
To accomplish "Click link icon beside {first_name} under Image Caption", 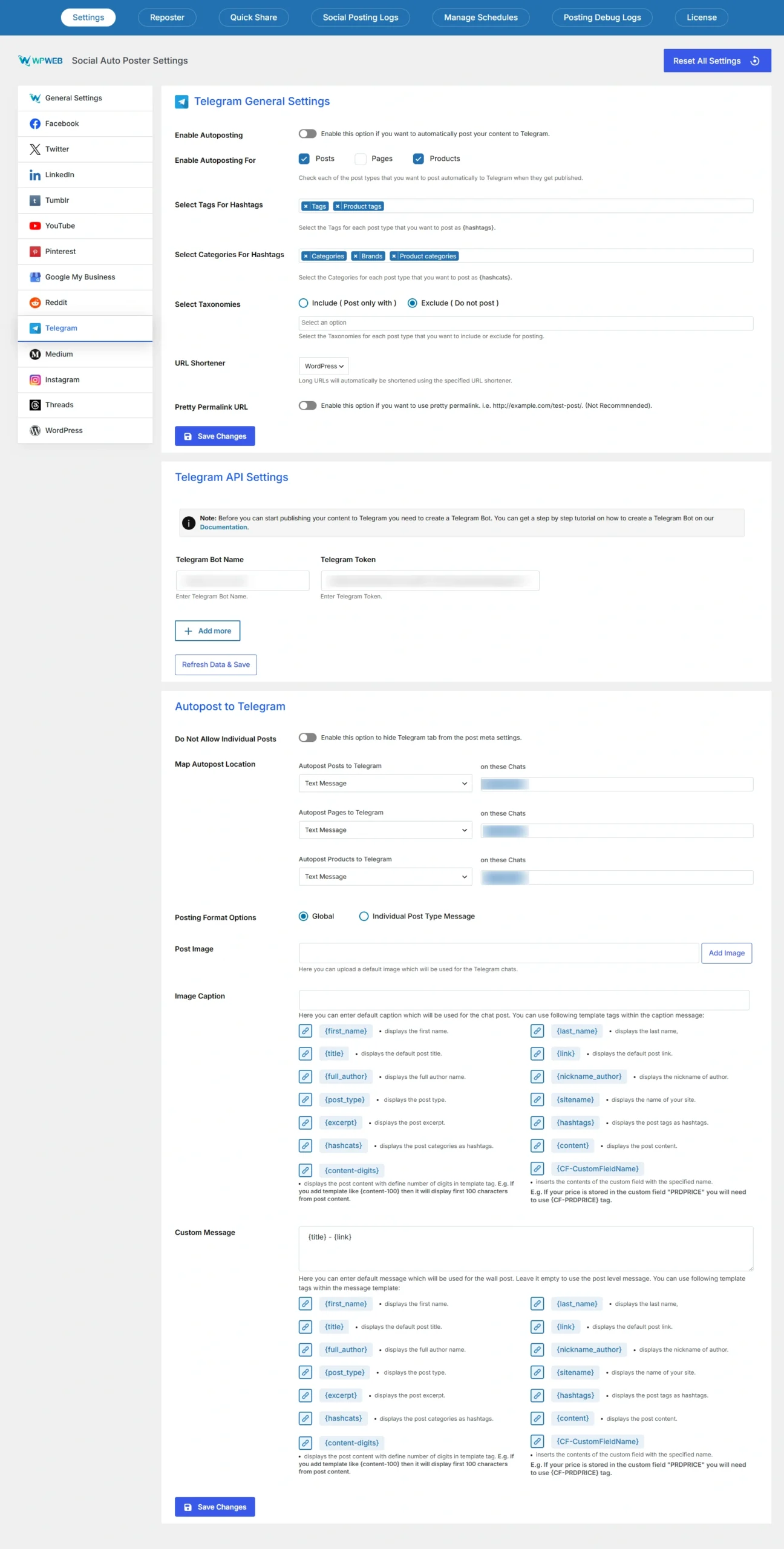I will [x=305, y=1031].
